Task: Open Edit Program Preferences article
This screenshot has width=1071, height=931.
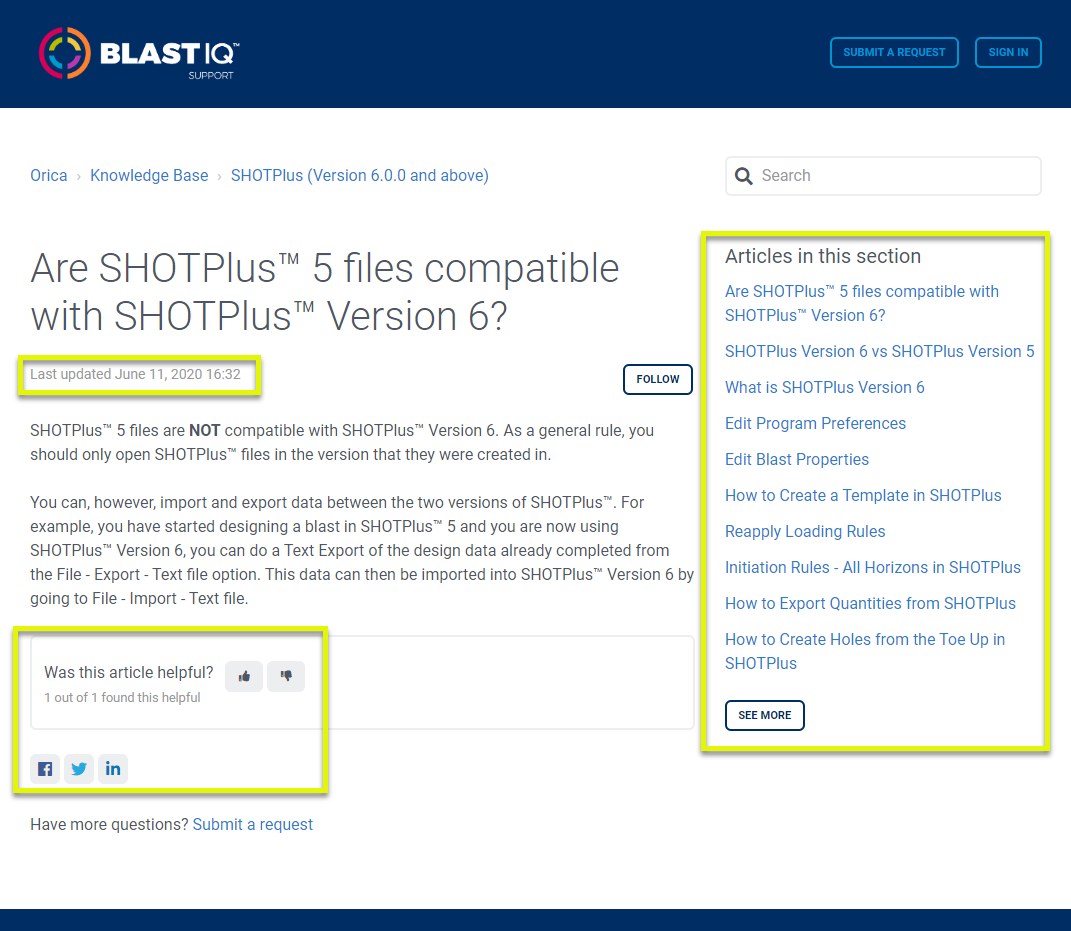Action: 816,423
